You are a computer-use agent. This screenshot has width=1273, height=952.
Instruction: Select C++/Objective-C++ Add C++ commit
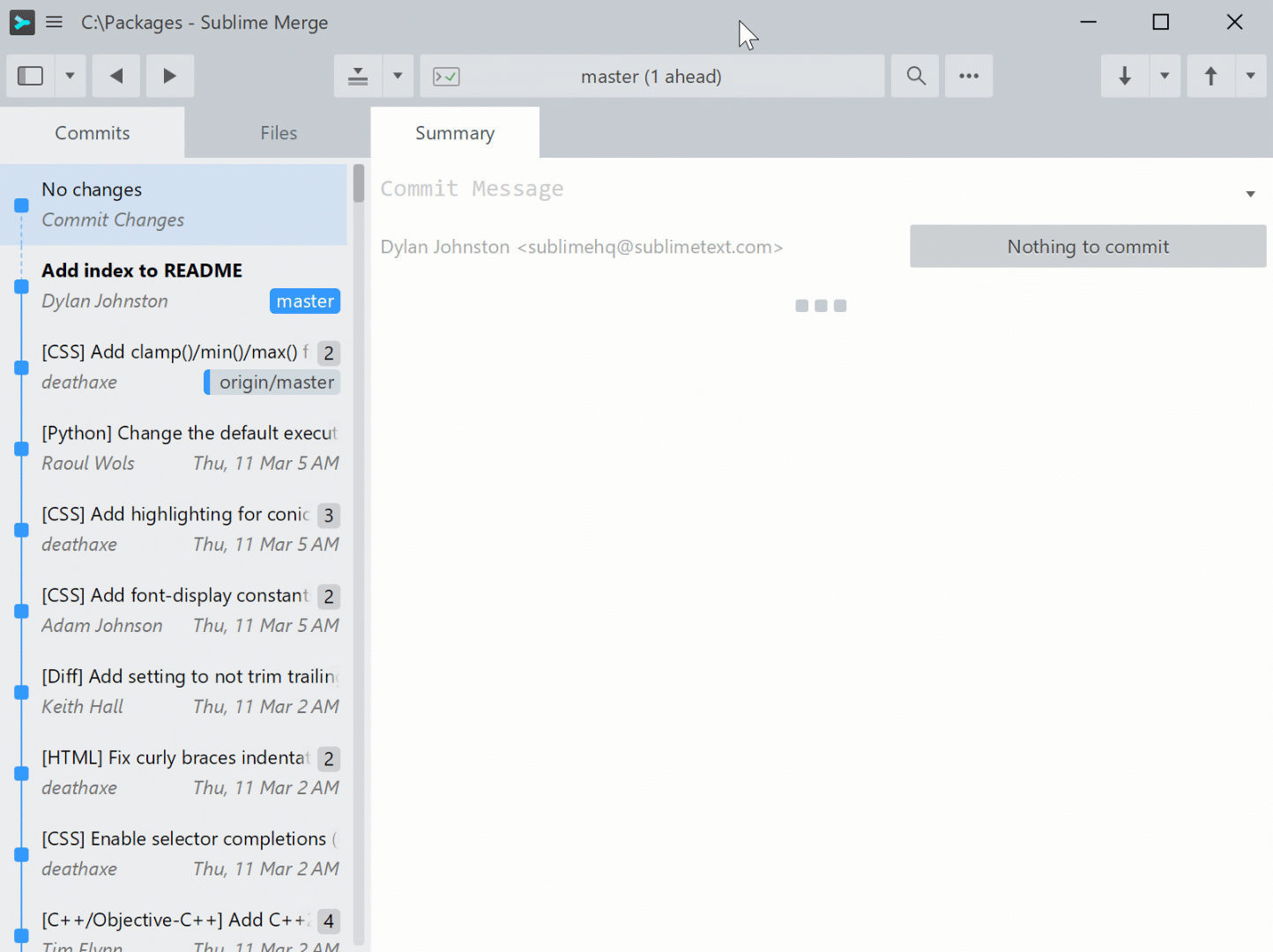click(x=174, y=924)
